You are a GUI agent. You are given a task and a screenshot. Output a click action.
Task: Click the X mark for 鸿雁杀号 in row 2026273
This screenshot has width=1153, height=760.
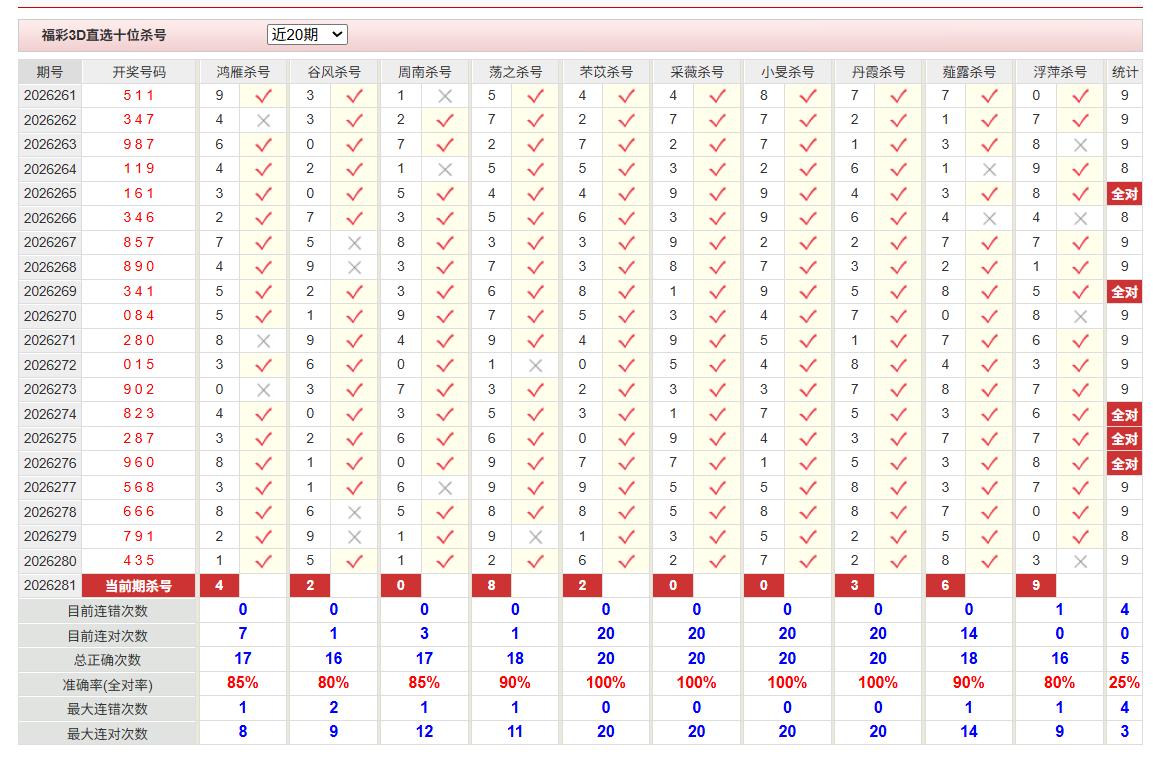coord(263,390)
